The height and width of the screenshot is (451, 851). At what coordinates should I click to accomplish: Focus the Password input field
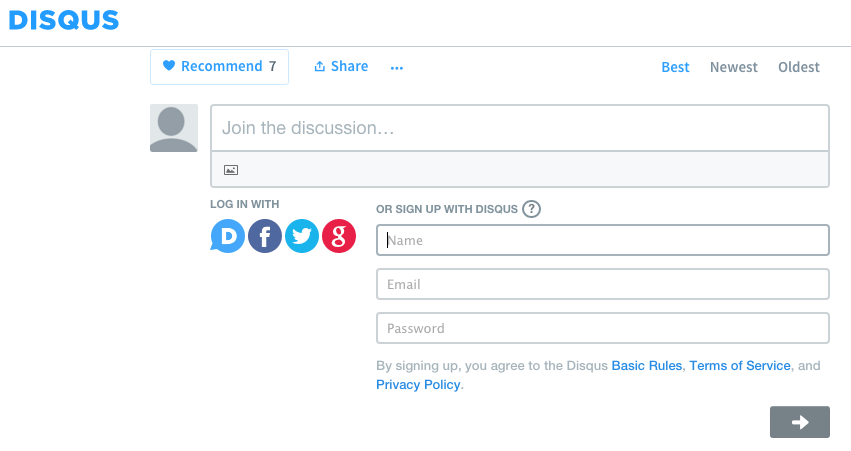(603, 328)
